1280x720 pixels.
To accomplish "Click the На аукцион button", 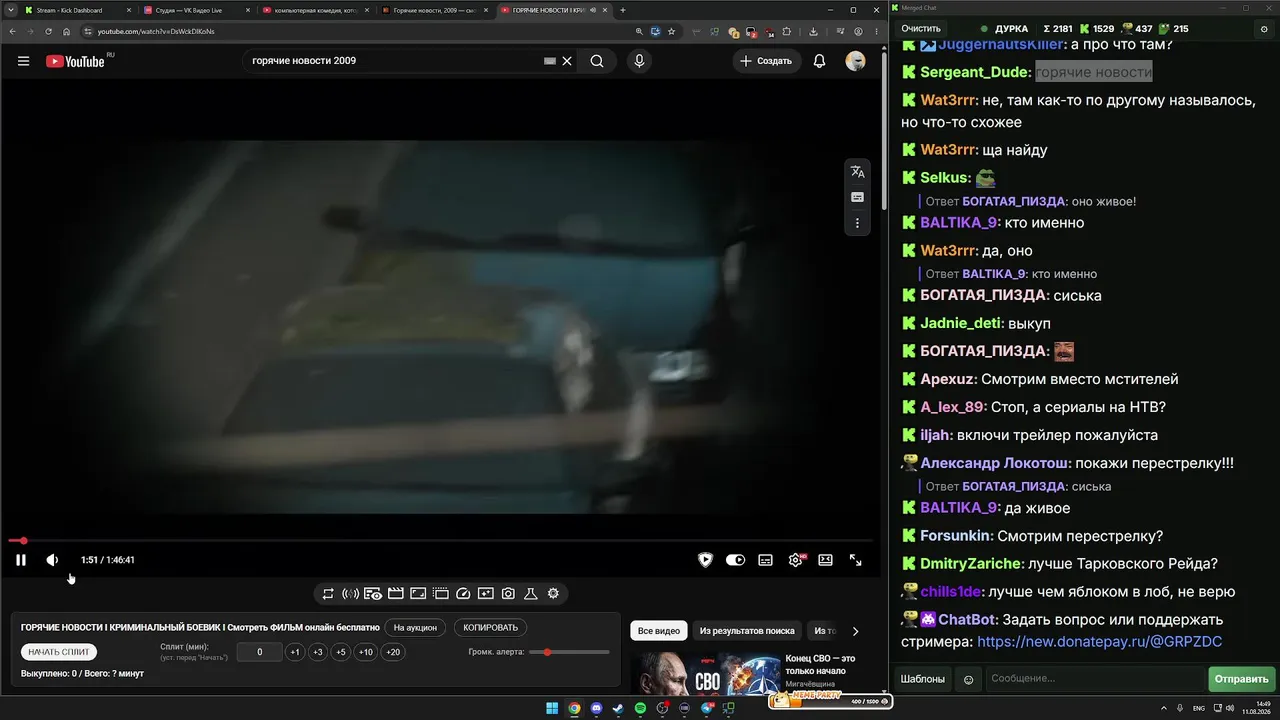I will (x=415, y=628).
